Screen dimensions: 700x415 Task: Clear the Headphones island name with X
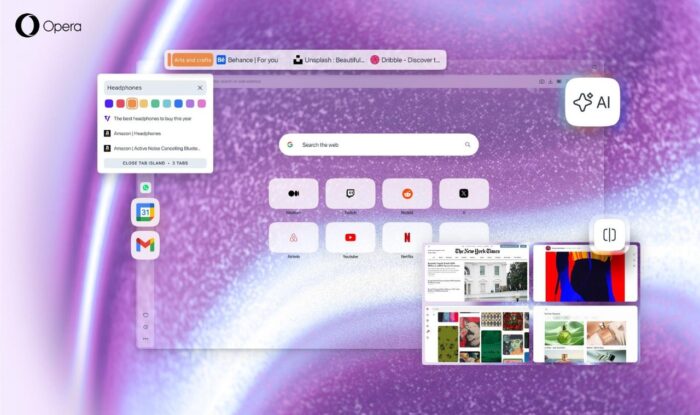[200, 88]
